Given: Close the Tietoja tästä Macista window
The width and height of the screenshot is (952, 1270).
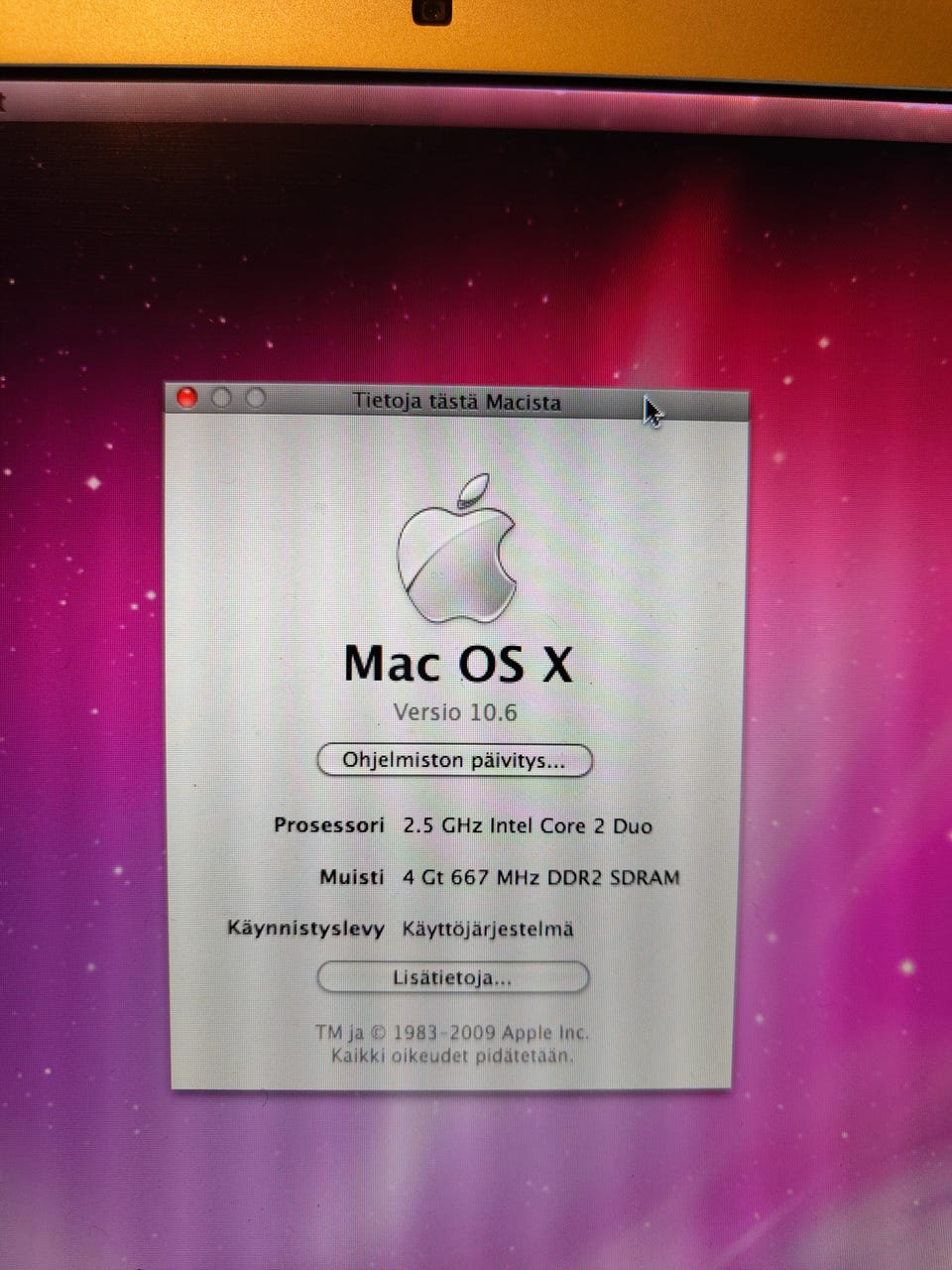Looking at the screenshot, I should pos(186,398).
